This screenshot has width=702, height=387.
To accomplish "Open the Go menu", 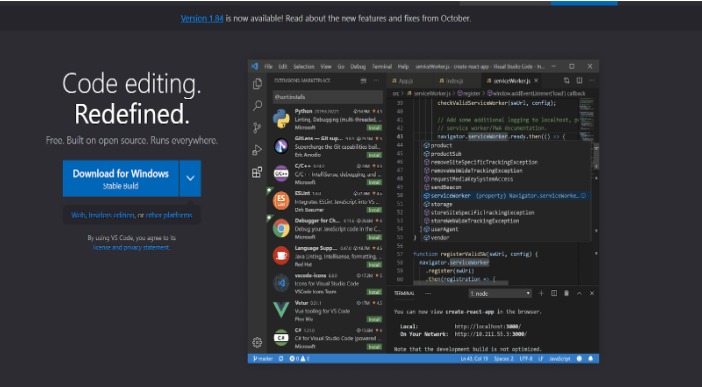I will tap(341, 66).
